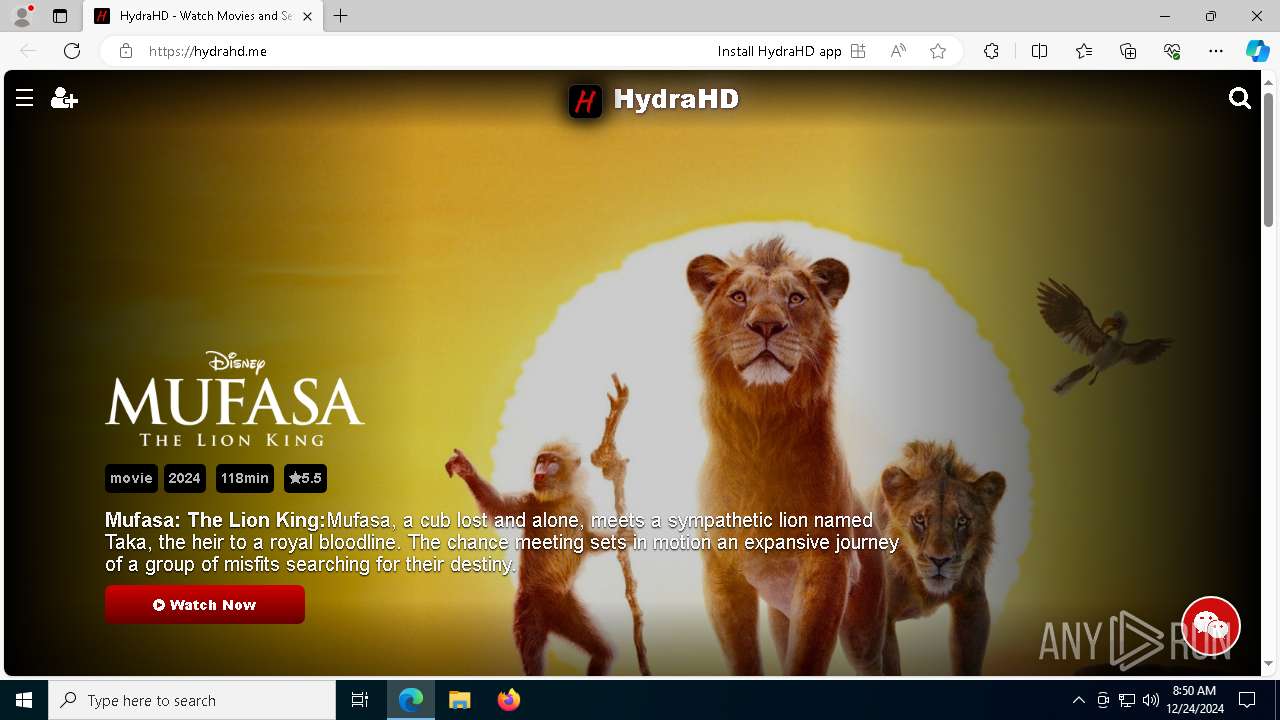The width and height of the screenshot is (1280, 720).
Task: Close the HydraHD browser tab
Action: [307, 16]
